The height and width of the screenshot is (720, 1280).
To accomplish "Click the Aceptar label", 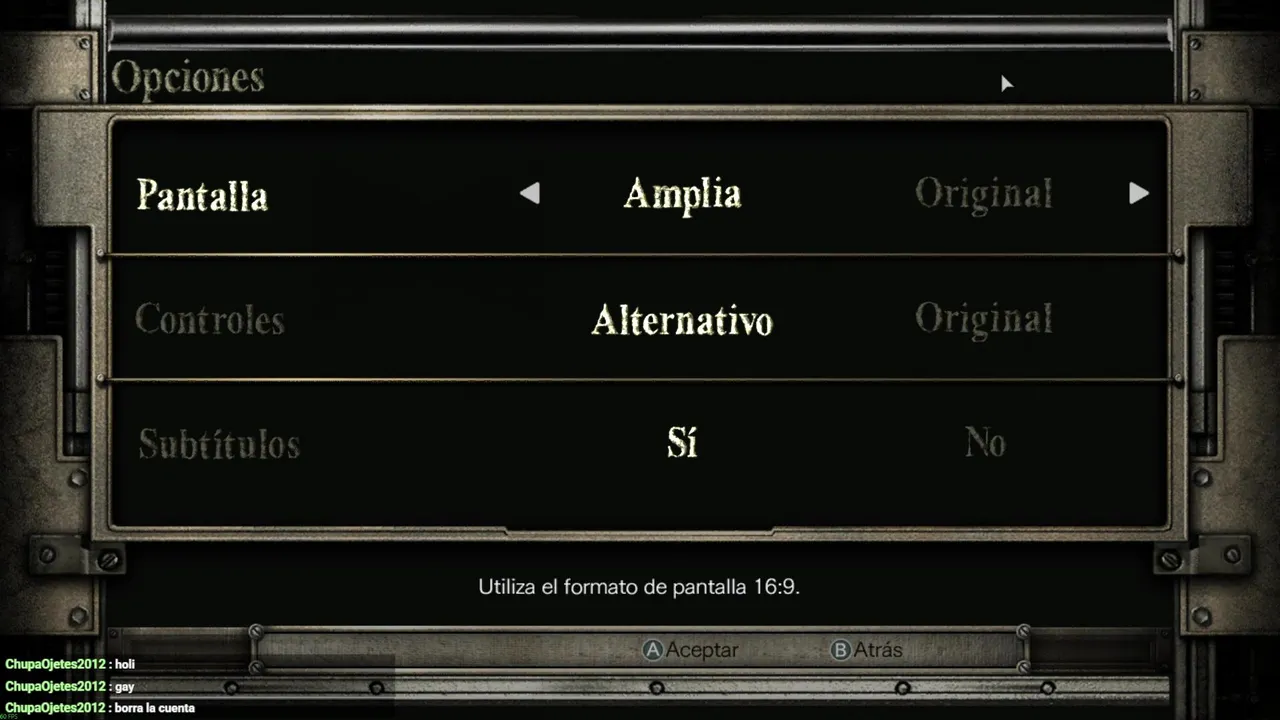I will click(x=702, y=650).
